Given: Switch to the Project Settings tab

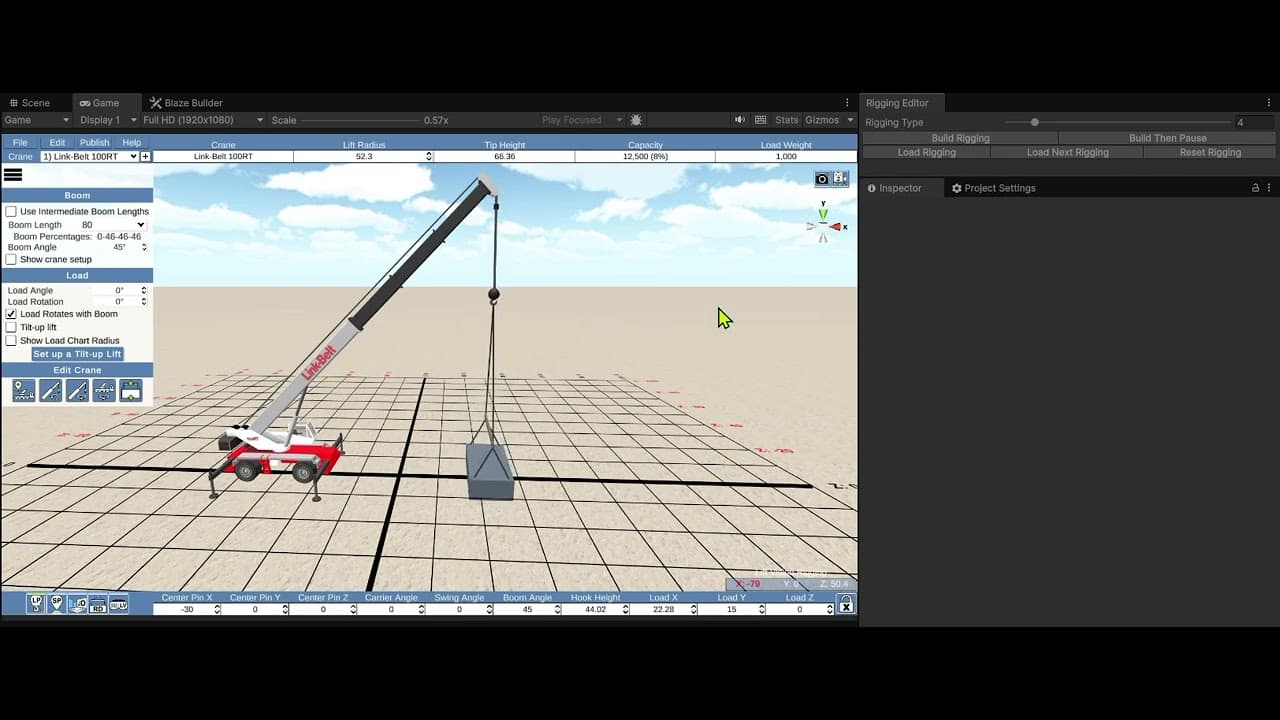Looking at the screenshot, I should tap(993, 188).
